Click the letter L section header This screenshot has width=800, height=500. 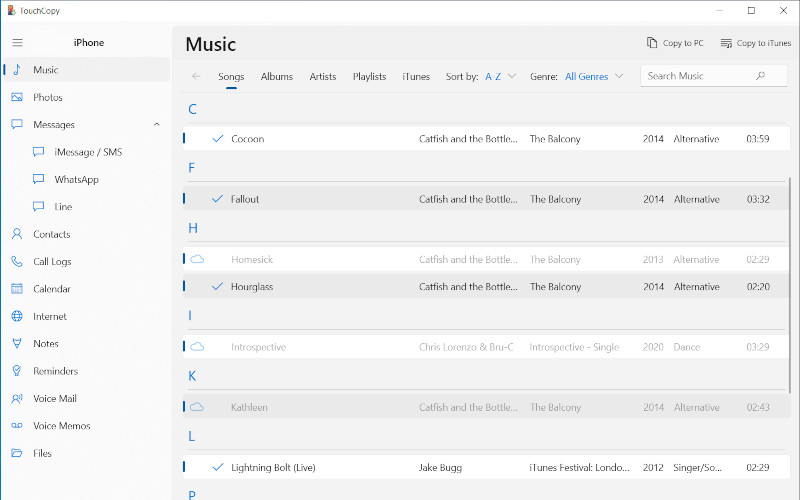[191, 436]
